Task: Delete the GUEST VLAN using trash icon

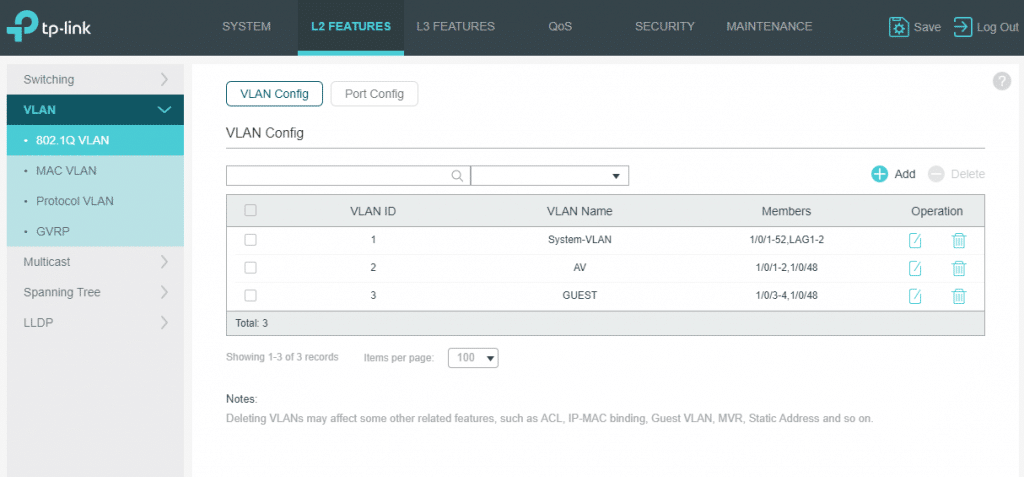Action: click(958, 296)
